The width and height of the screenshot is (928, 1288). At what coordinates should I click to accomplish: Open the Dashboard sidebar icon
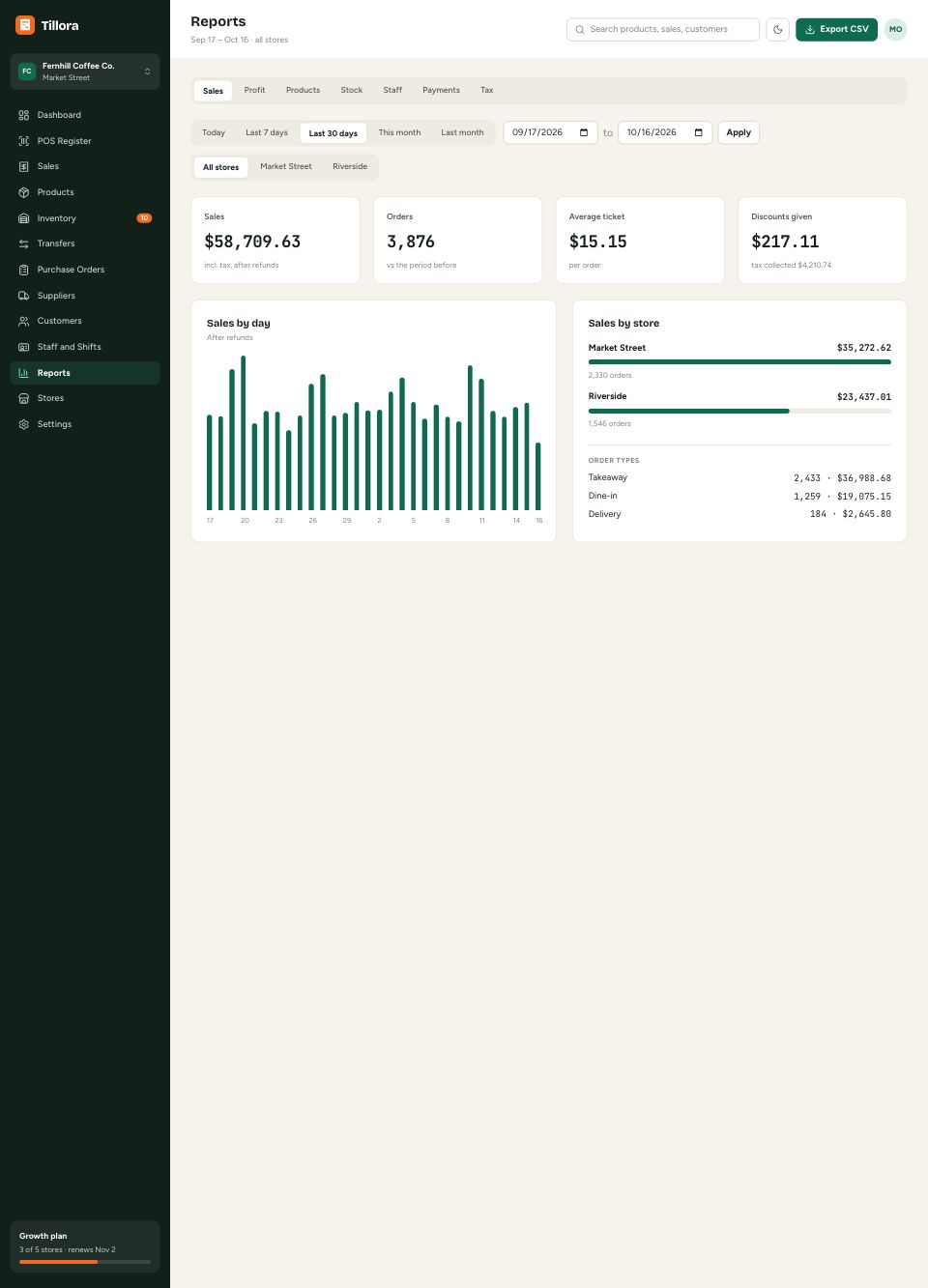24,115
